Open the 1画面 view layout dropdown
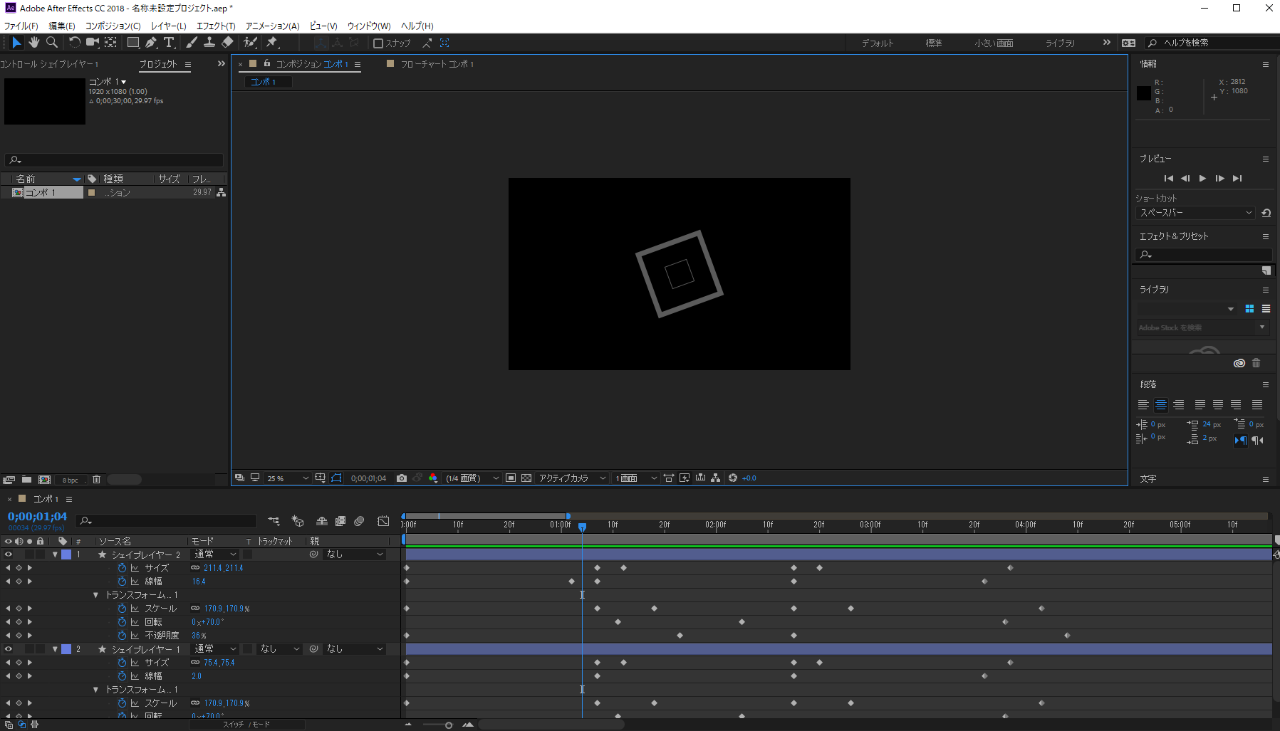1280x731 pixels. point(636,478)
